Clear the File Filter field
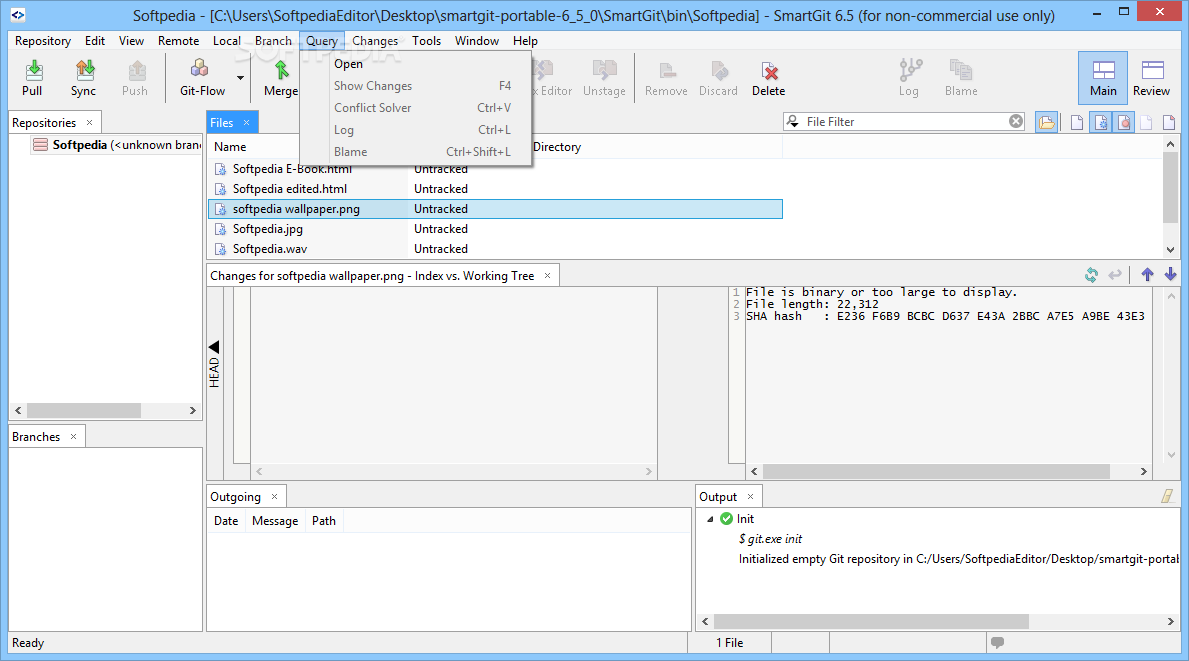The width and height of the screenshot is (1189, 661). [x=1016, y=121]
